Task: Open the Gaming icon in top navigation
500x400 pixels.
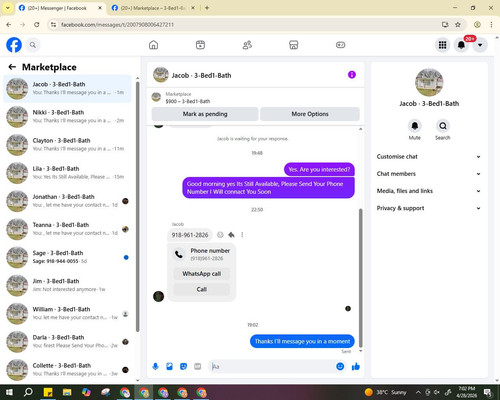Action: (x=340, y=45)
